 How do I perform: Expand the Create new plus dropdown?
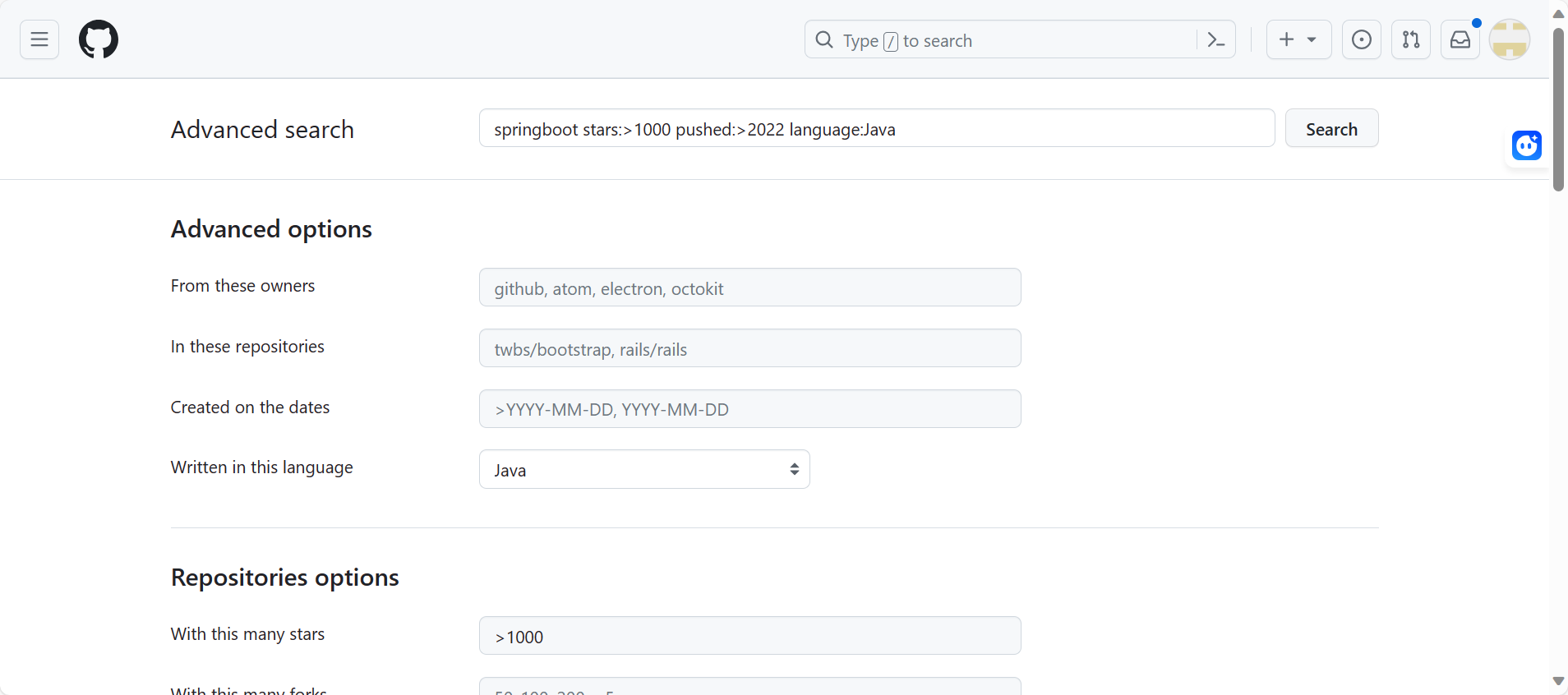(x=1298, y=39)
